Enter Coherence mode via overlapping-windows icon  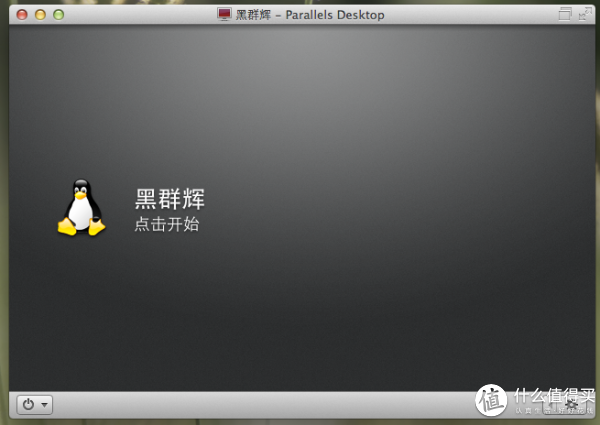565,14
